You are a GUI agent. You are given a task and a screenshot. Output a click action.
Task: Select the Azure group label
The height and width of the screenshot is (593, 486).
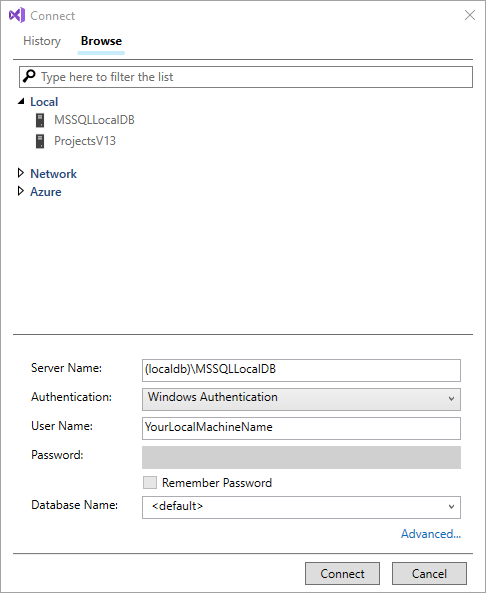[46, 192]
